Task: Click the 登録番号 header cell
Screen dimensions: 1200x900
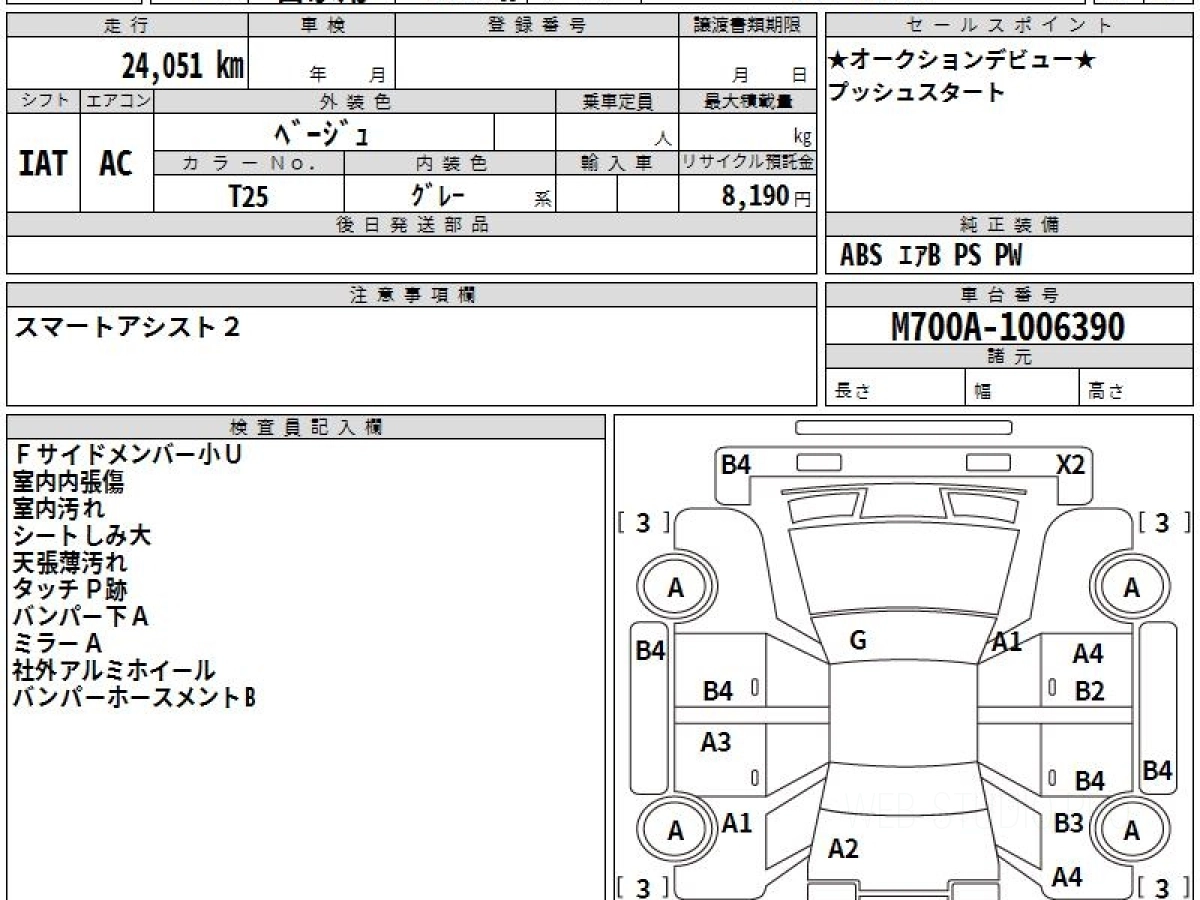Action: (537, 26)
